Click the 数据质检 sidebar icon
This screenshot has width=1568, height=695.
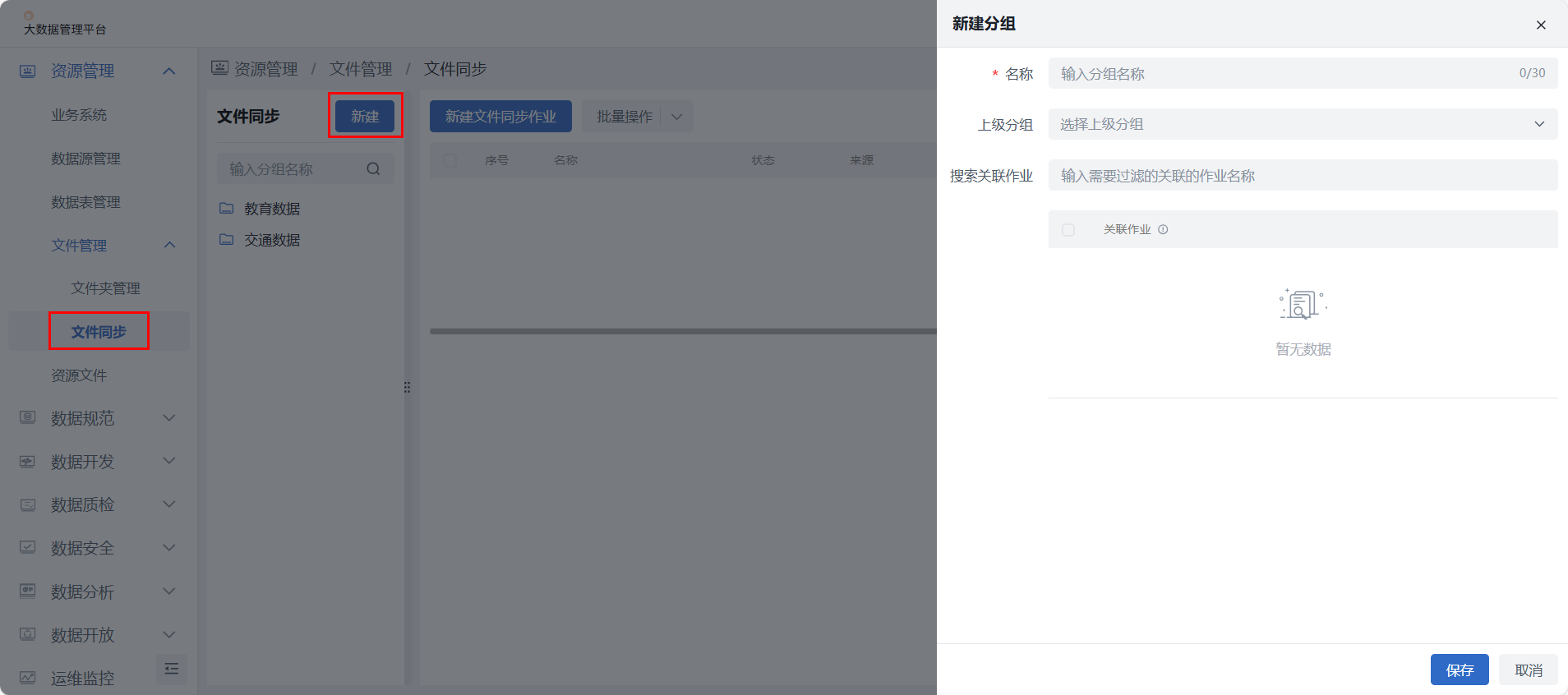click(27, 504)
